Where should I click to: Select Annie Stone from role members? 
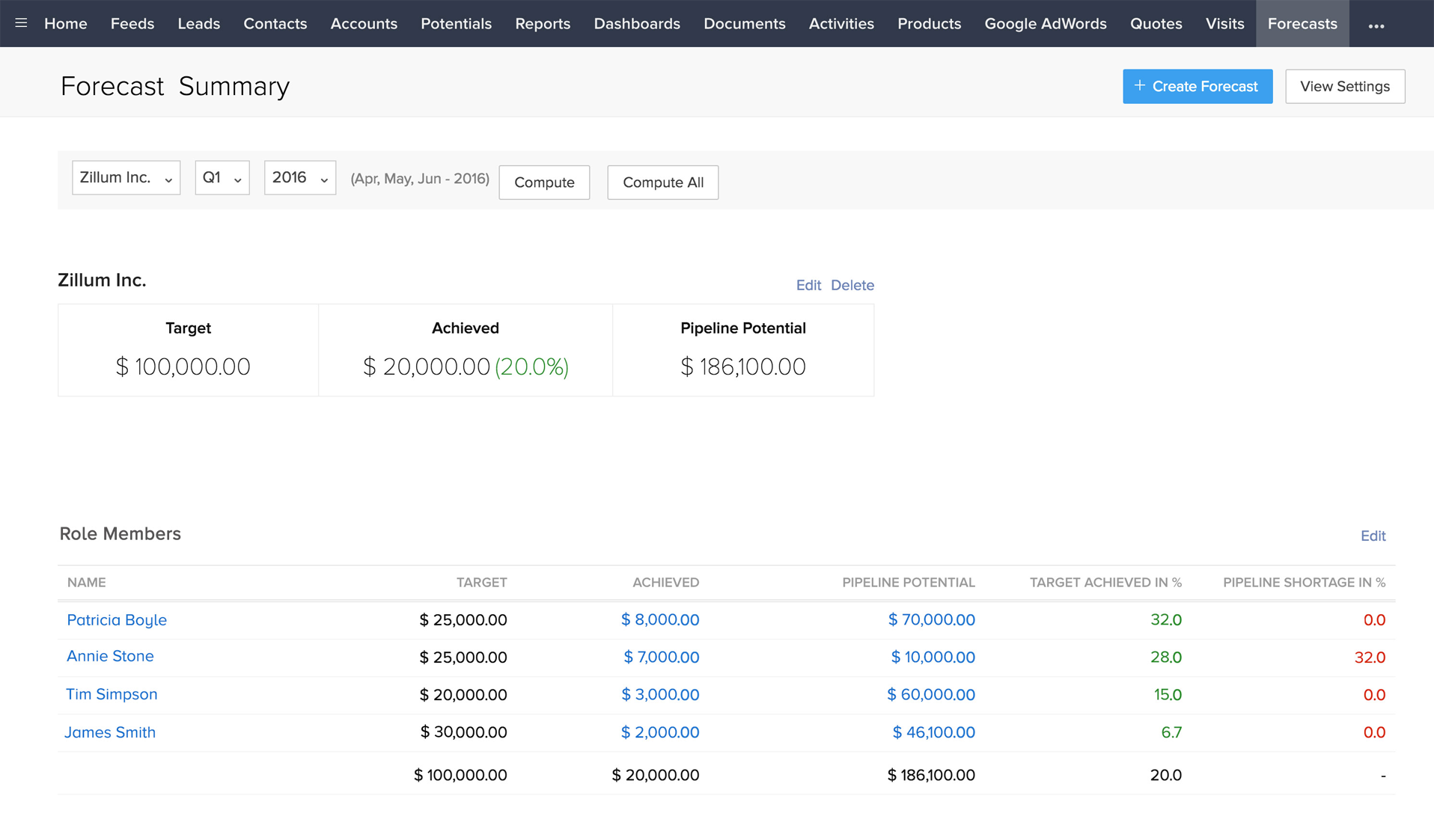(110, 656)
